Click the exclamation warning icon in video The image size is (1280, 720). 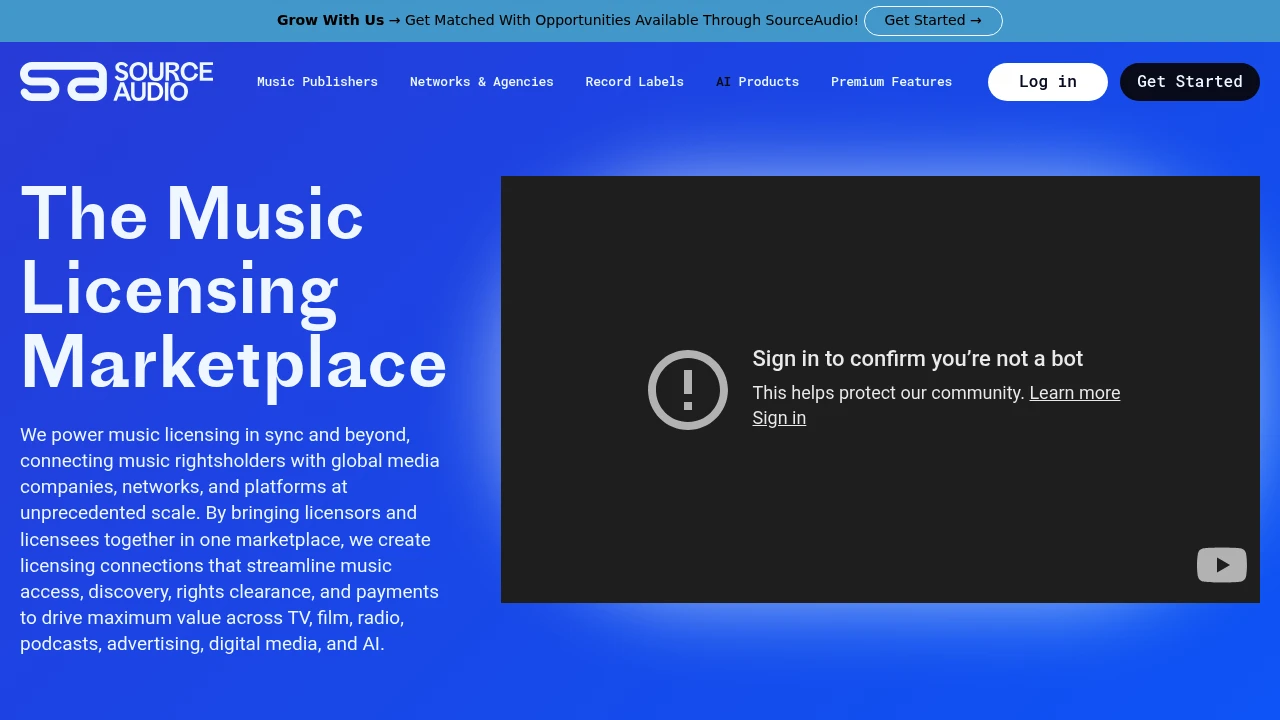point(688,390)
